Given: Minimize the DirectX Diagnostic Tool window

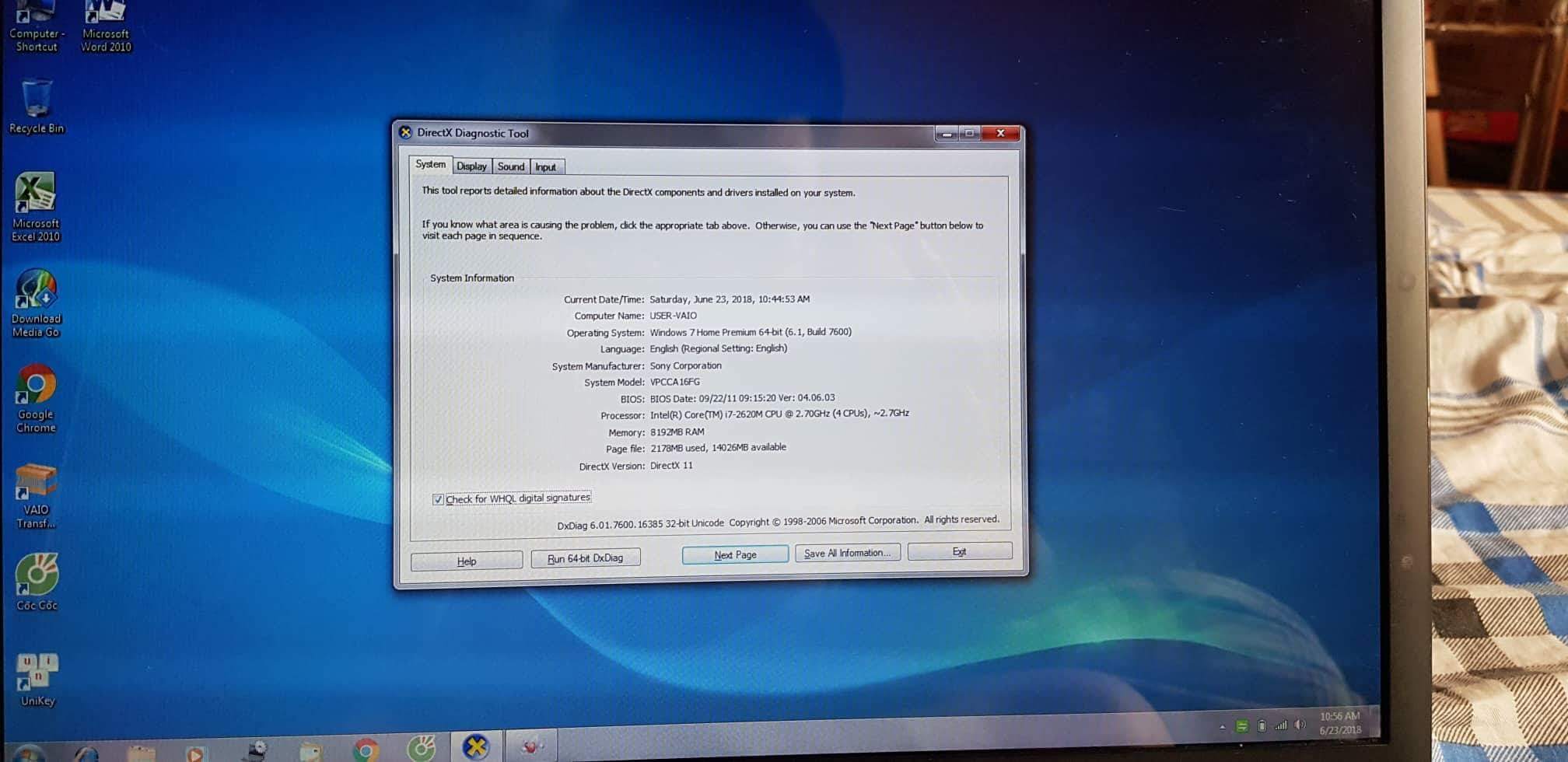Looking at the screenshot, I should click(x=947, y=134).
